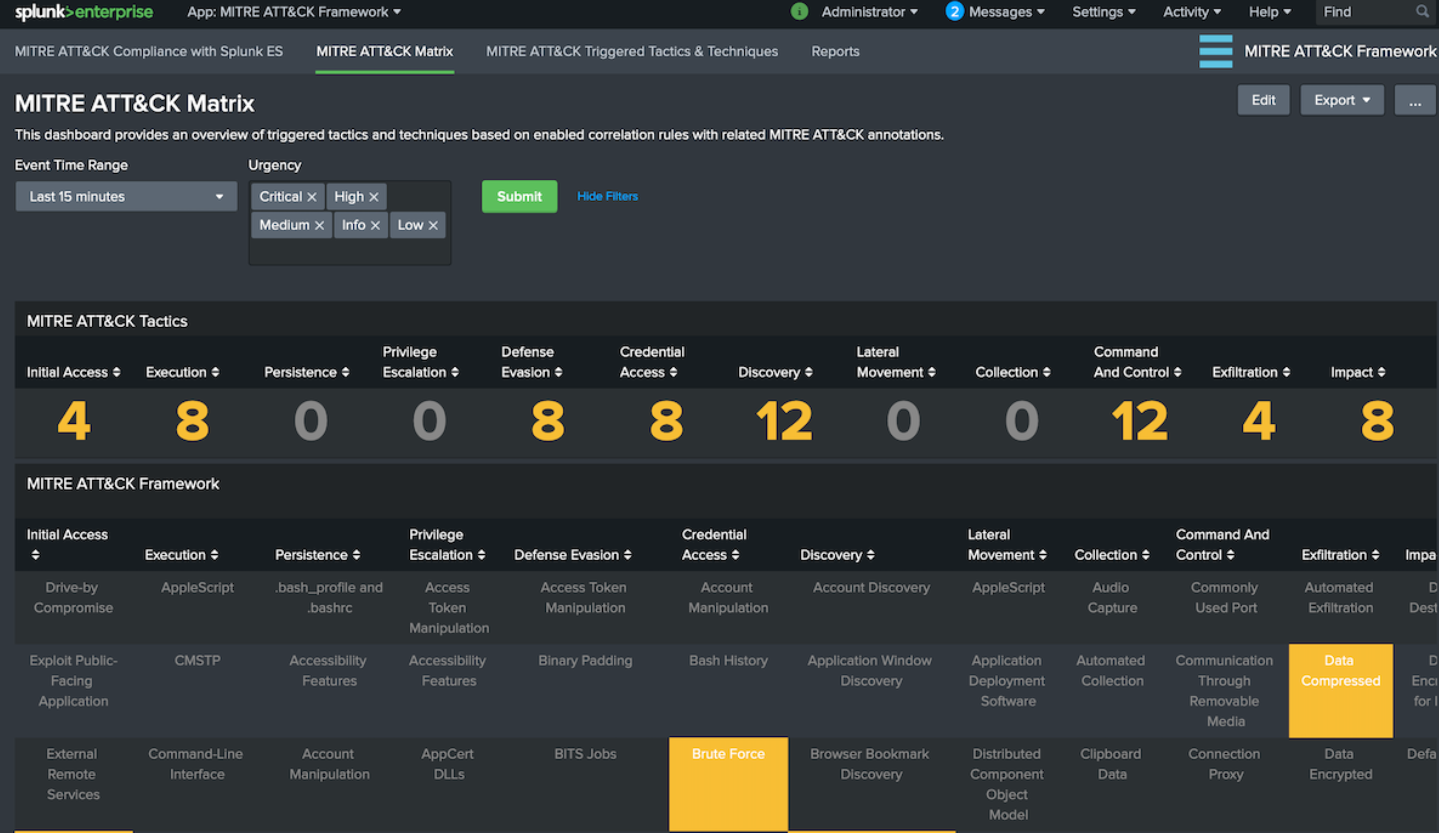Image resolution: width=1439 pixels, height=833 pixels.
Task: Click the Hide Filters link
Action: point(607,196)
